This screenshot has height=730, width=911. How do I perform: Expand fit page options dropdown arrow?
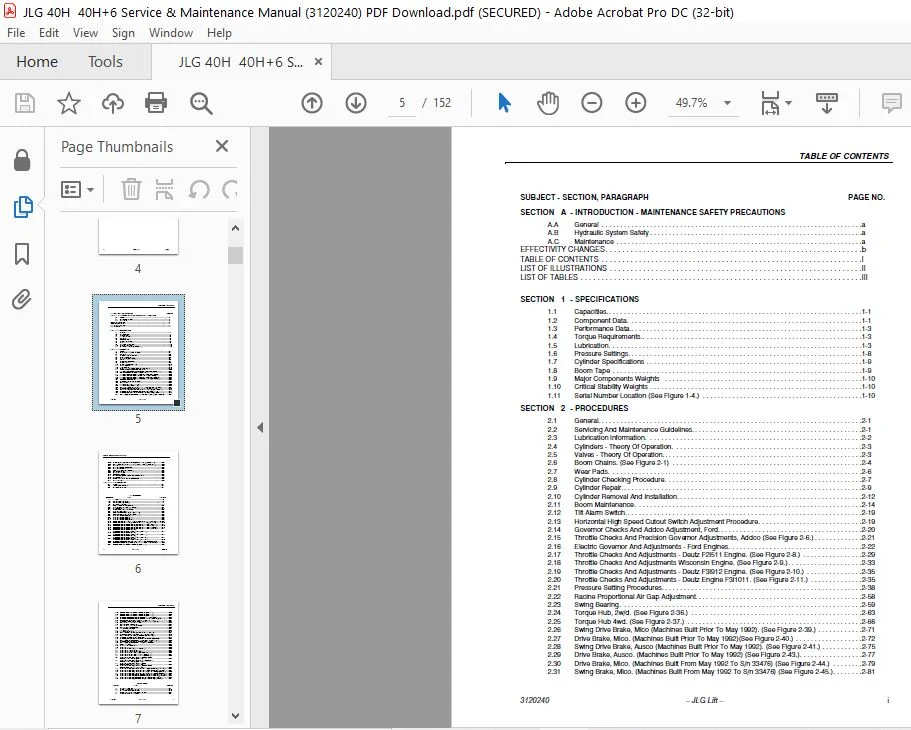coord(788,103)
